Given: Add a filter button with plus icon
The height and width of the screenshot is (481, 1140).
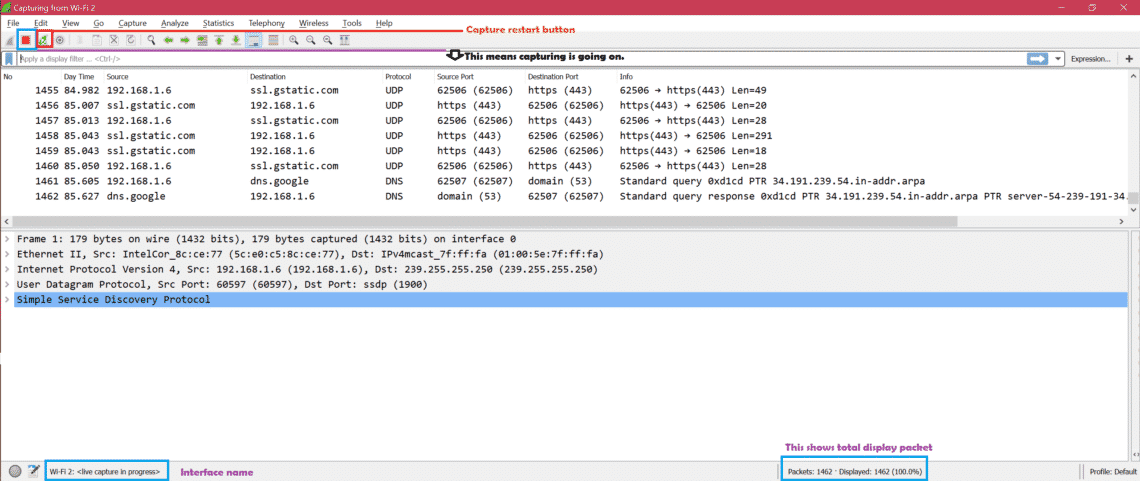Looking at the screenshot, I should (1129, 59).
